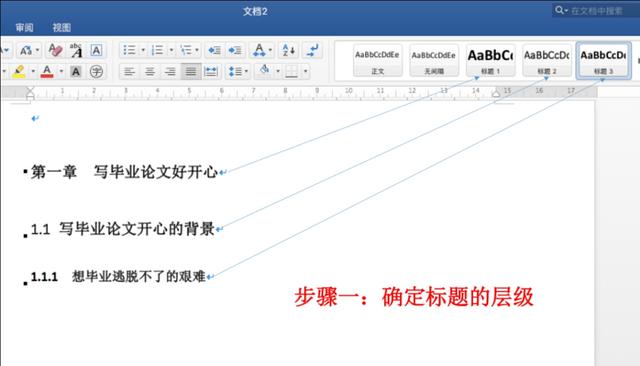Click the search in document field
The image size is (640, 366).
(x=596, y=11)
